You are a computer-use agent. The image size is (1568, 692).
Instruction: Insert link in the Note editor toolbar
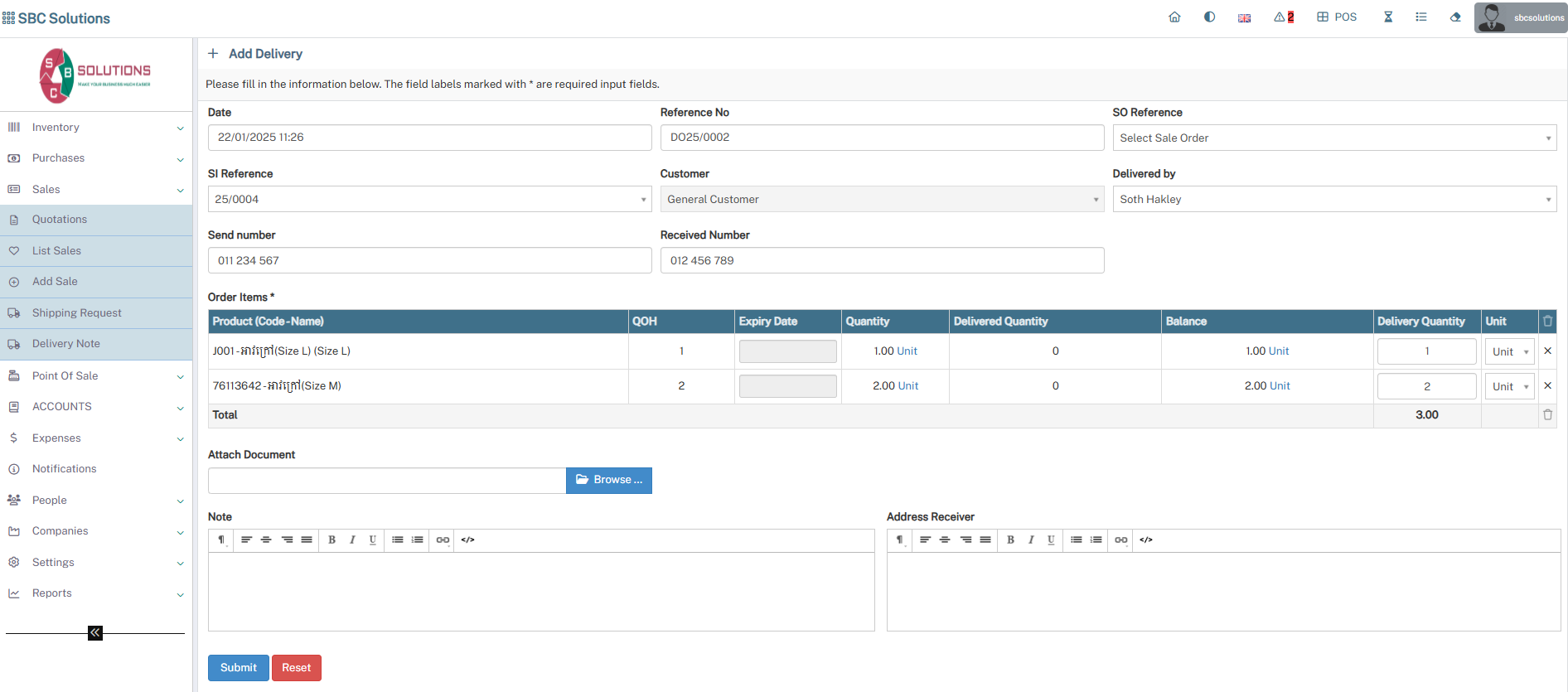[x=443, y=540]
